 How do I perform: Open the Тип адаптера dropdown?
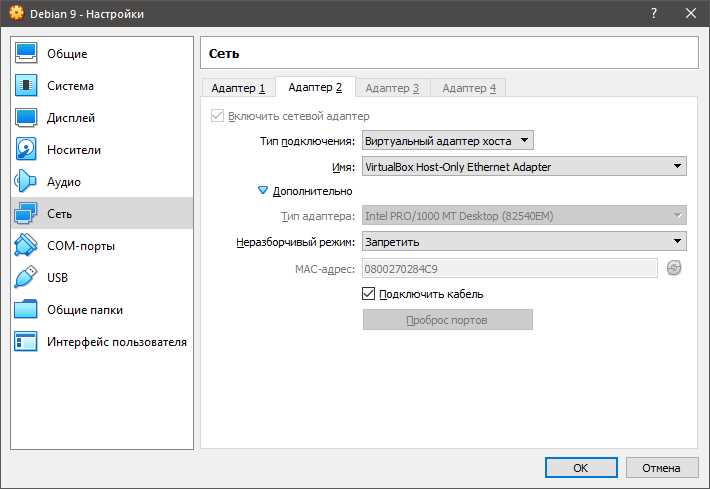524,216
